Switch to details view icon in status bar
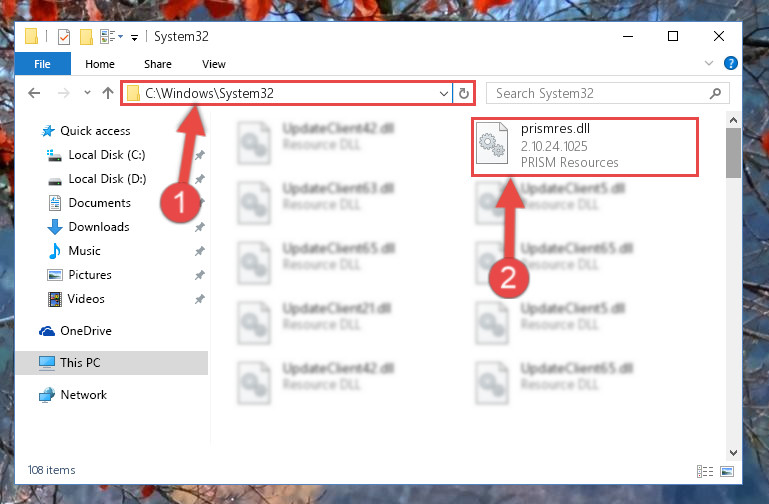769x504 pixels. coord(705,471)
